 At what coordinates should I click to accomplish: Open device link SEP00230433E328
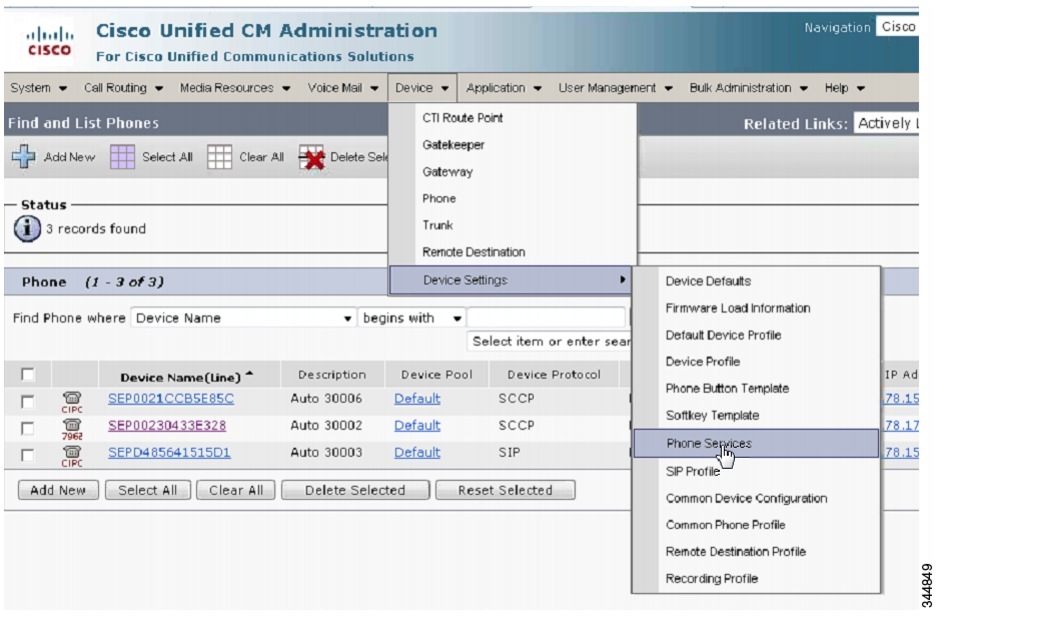pyautogui.click(x=167, y=426)
